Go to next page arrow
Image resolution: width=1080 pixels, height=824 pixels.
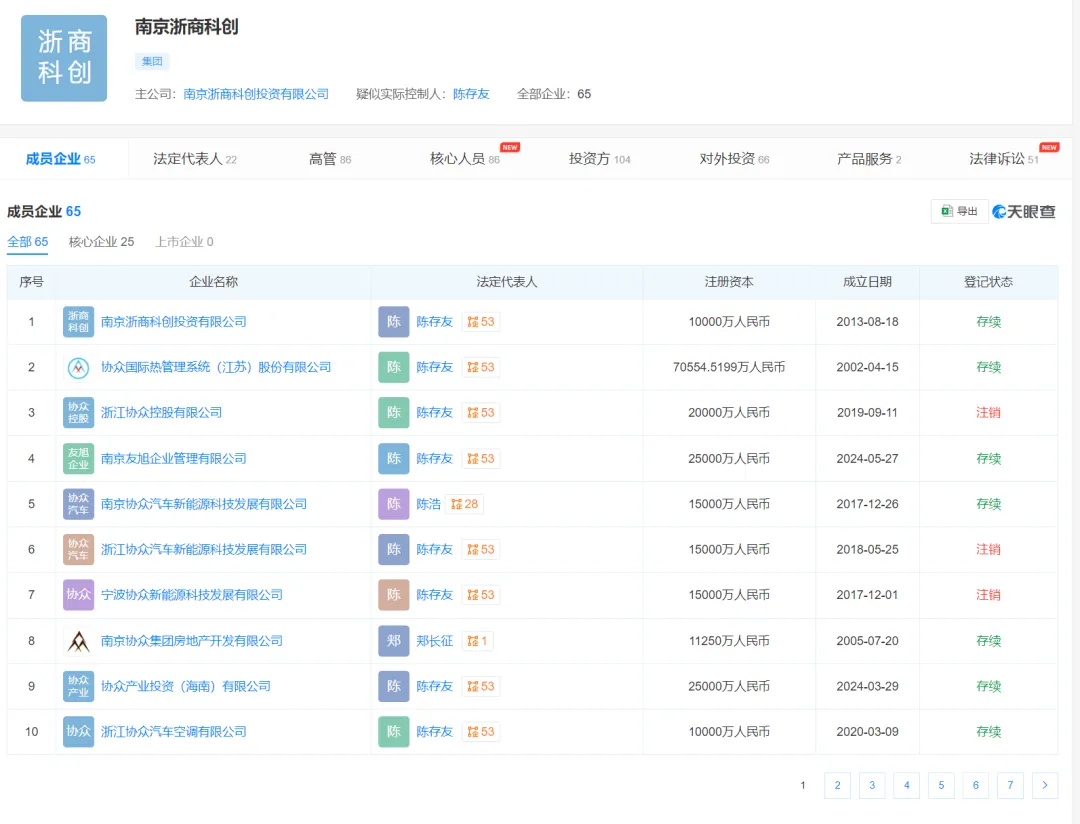[1045, 785]
